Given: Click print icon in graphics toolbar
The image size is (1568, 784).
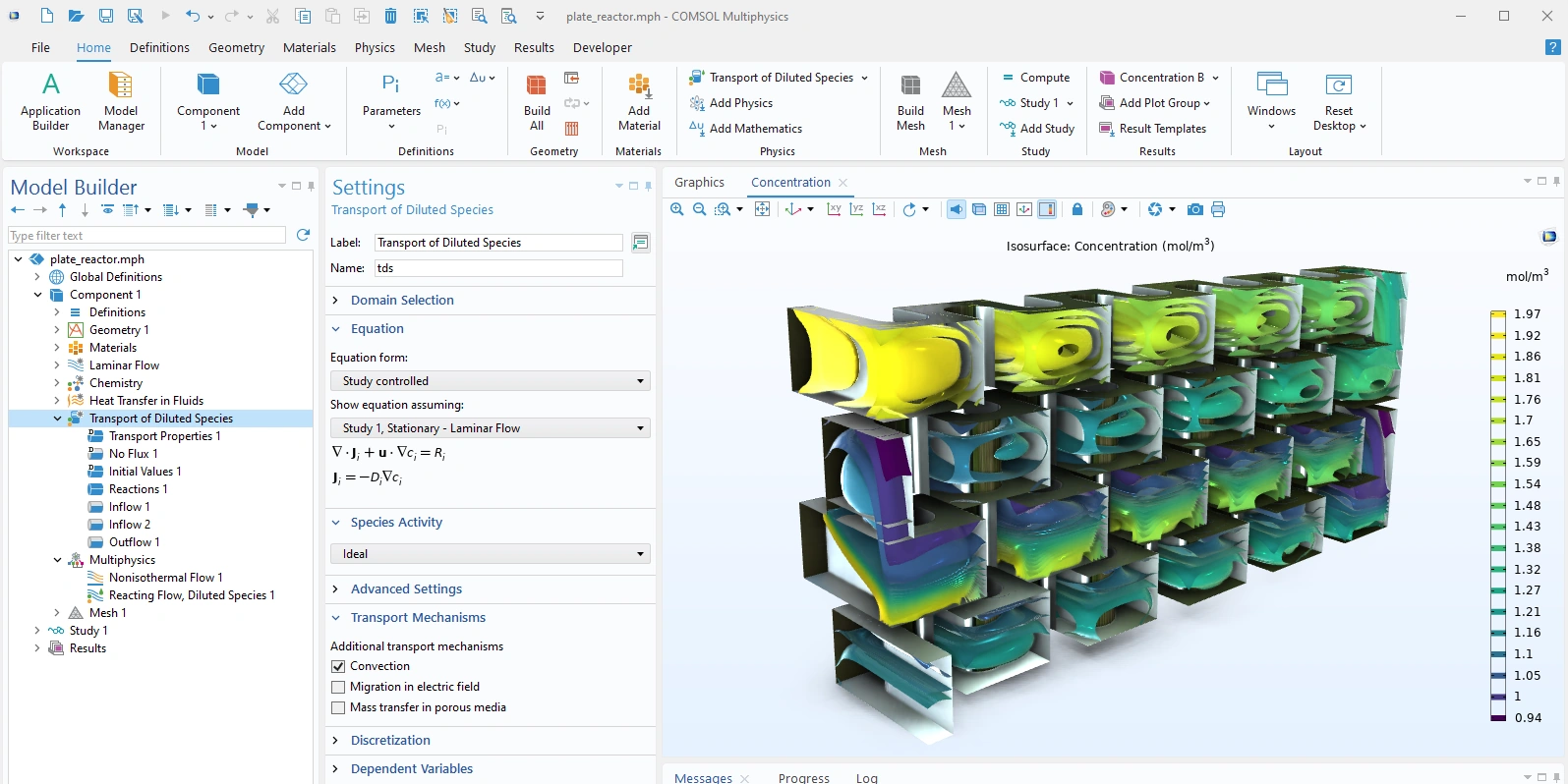Looking at the screenshot, I should click(x=1218, y=209).
